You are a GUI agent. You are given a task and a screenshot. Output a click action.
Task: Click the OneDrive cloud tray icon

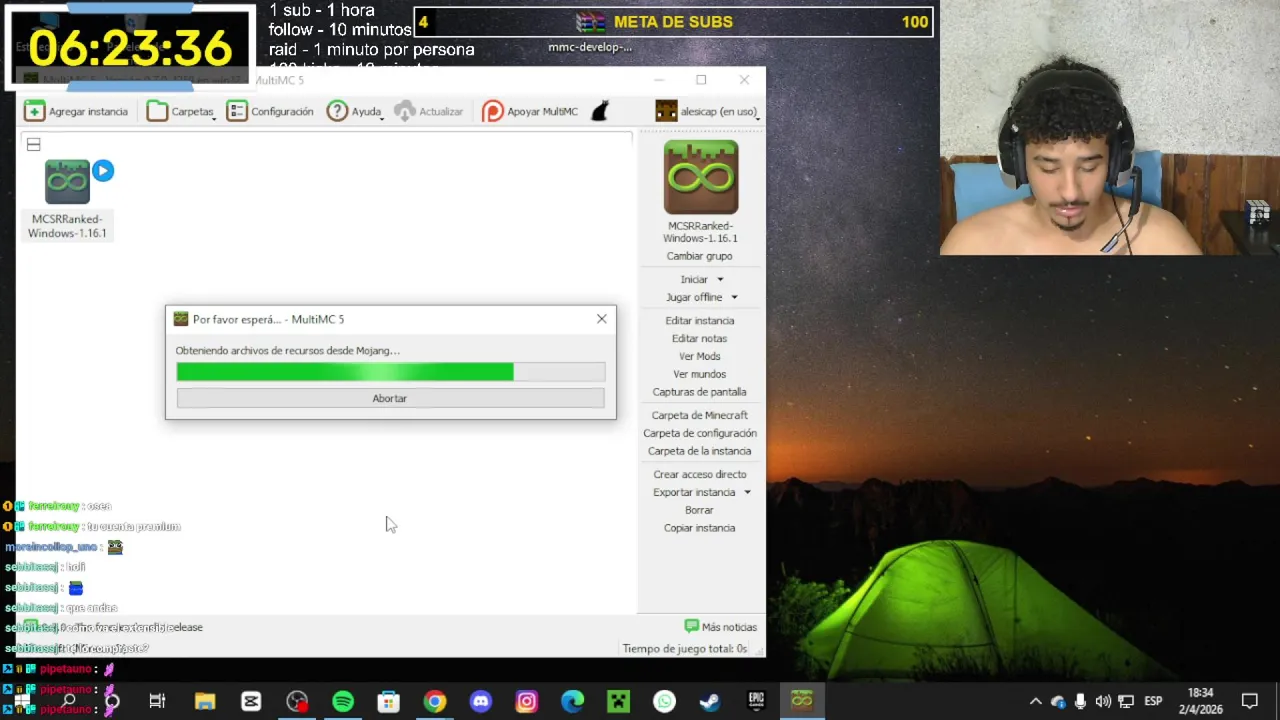click(x=1058, y=702)
